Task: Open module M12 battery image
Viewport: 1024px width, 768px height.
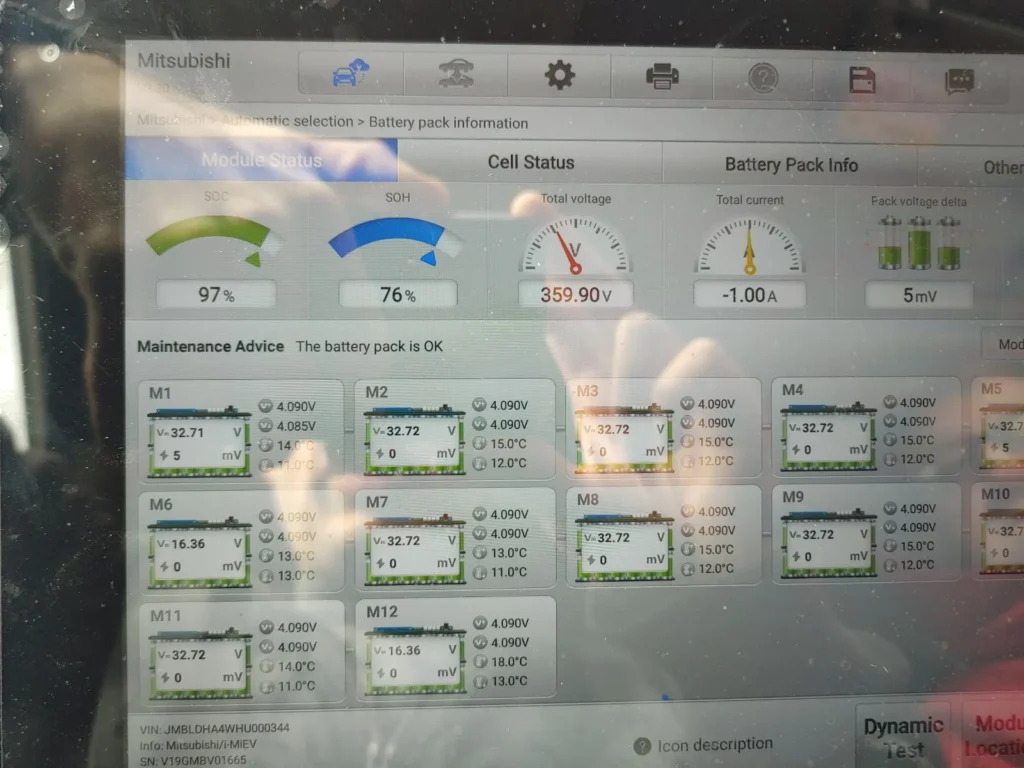Action: point(415,660)
